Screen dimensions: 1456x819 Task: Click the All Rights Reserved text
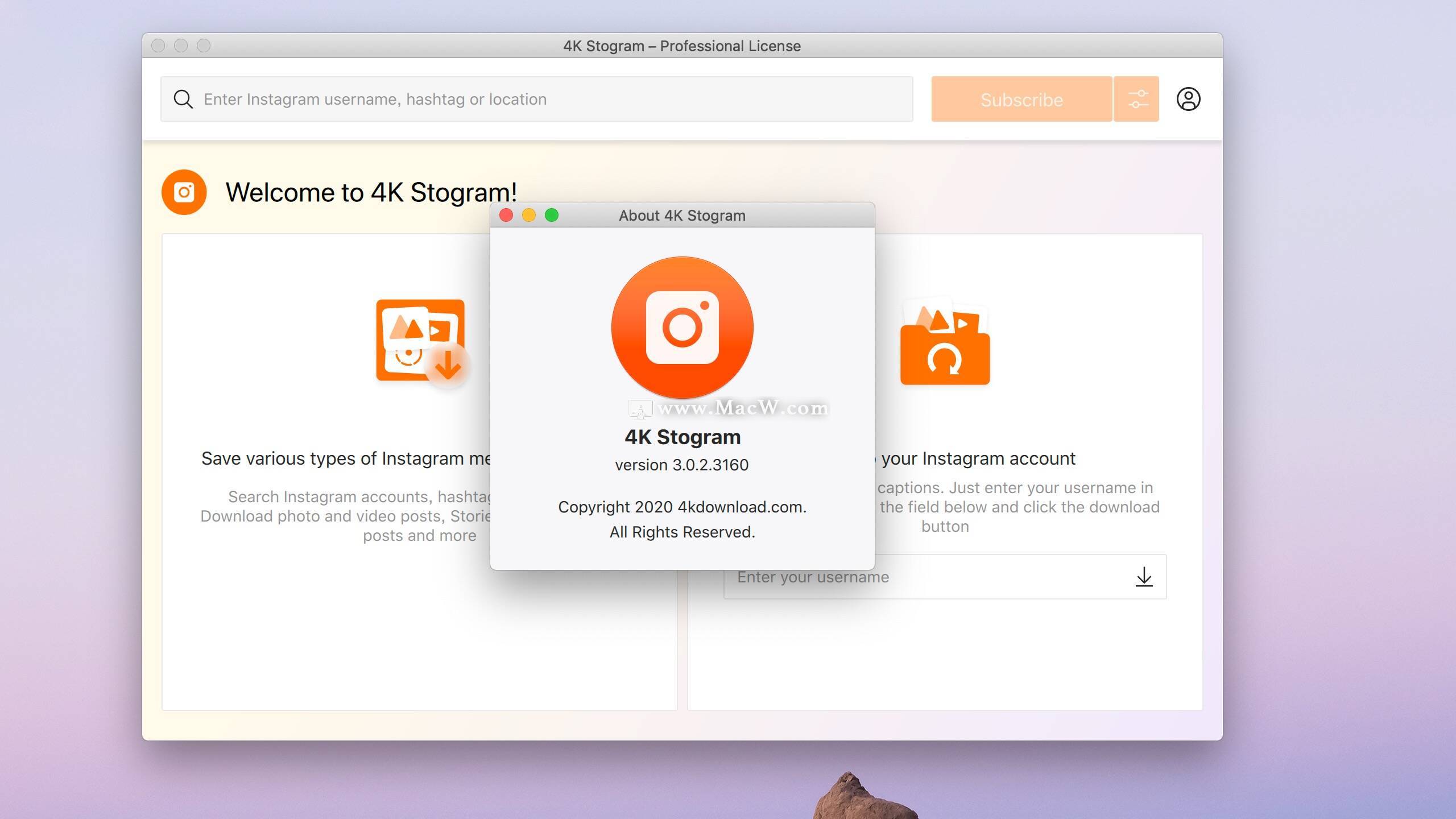[682, 532]
